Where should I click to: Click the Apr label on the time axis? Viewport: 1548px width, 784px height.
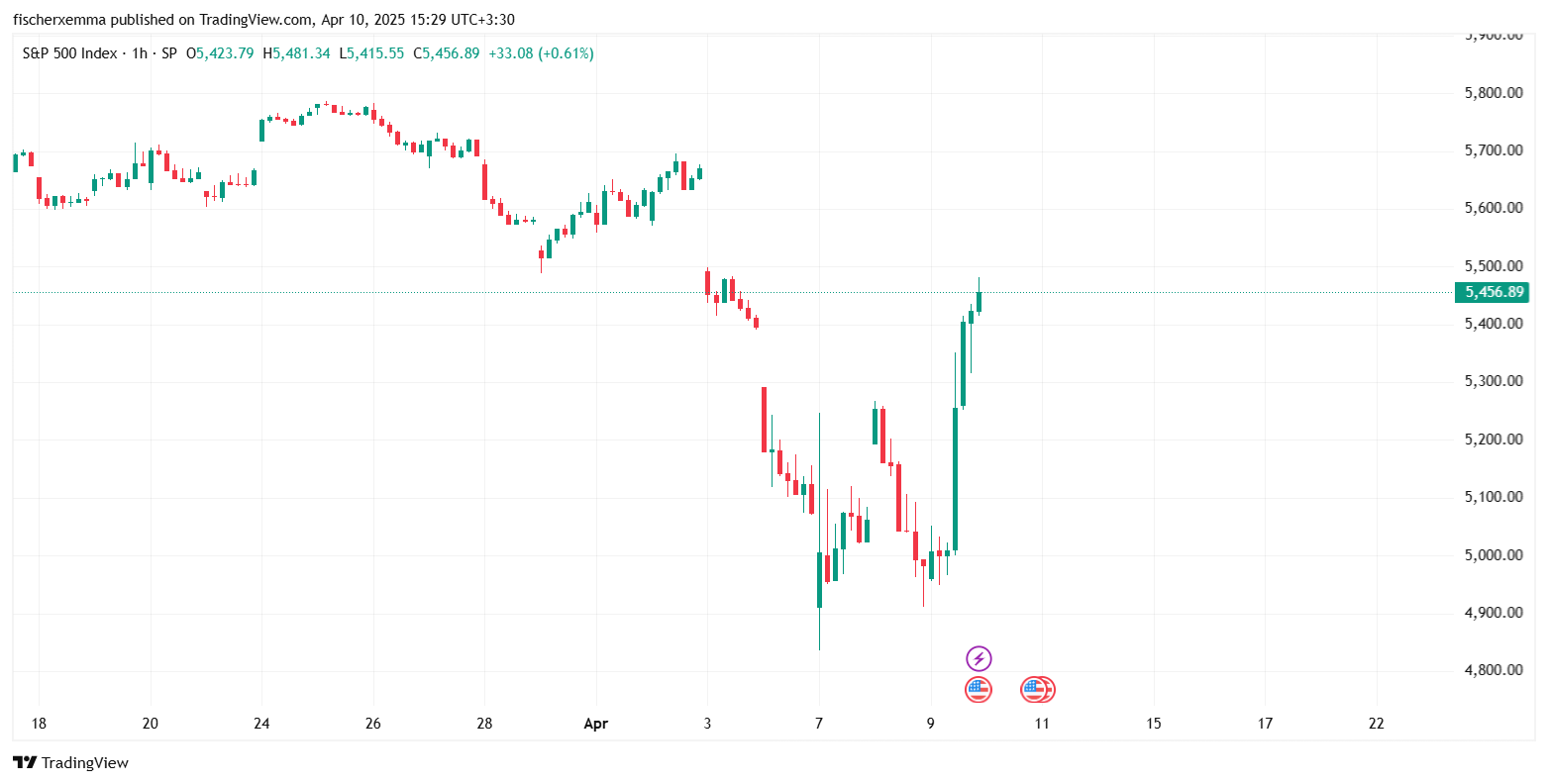(x=595, y=724)
